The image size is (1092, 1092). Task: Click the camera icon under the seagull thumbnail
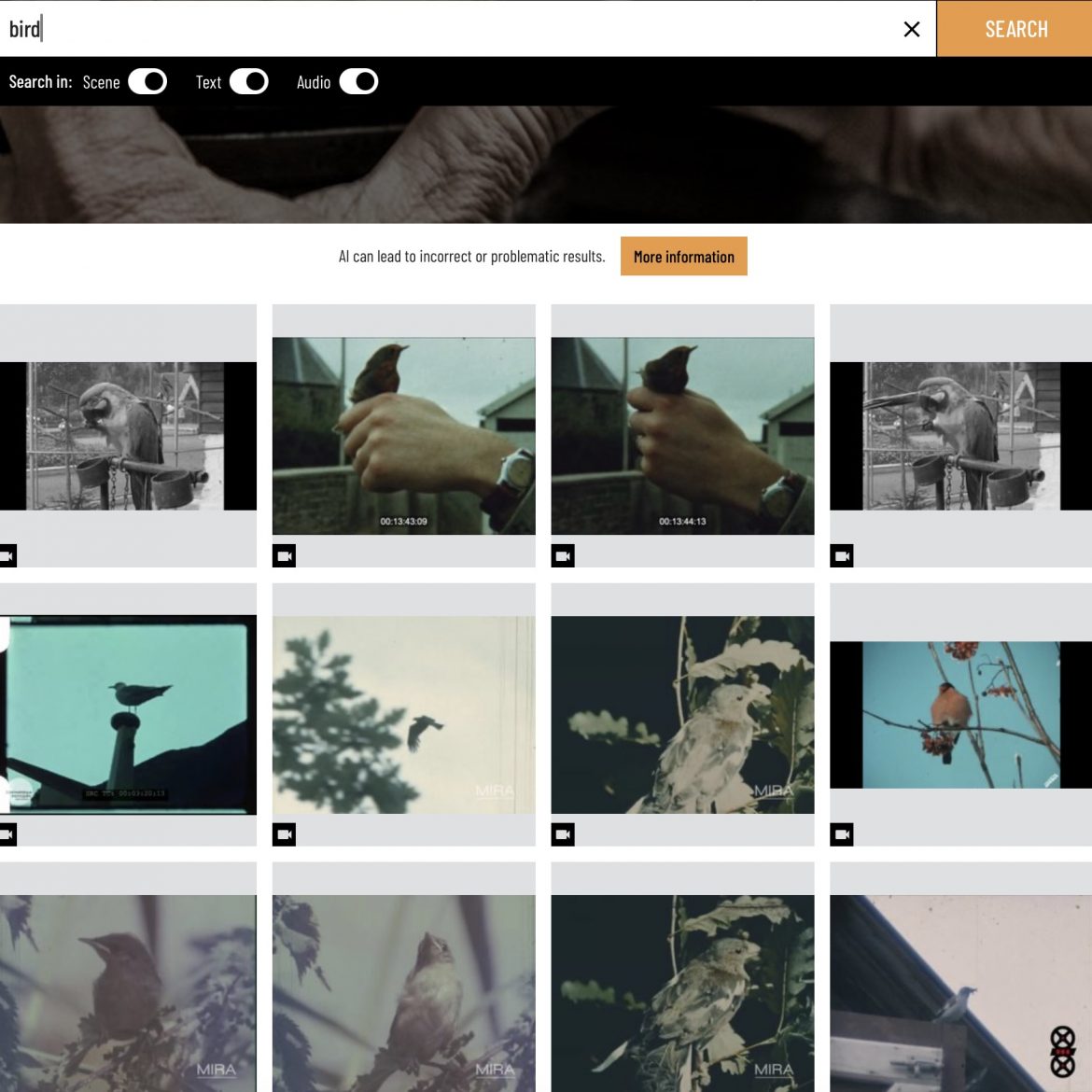(x=7, y=833)
